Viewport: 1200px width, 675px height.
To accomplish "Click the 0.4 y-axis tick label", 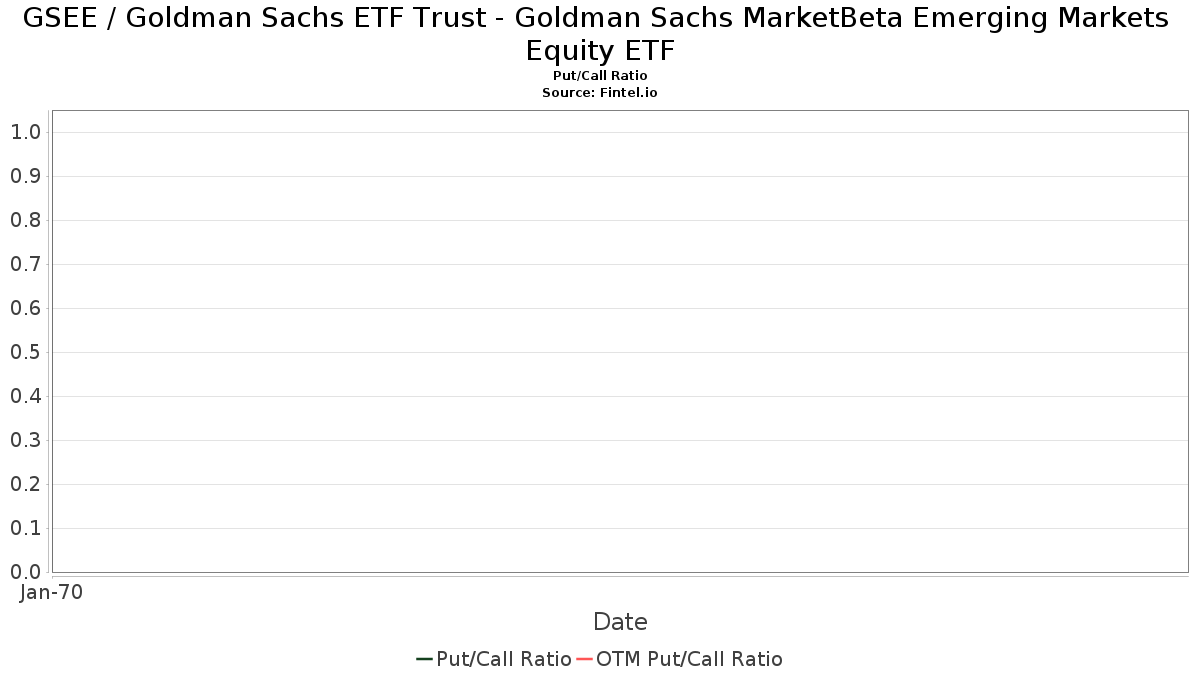I will (x=25, y=396).
